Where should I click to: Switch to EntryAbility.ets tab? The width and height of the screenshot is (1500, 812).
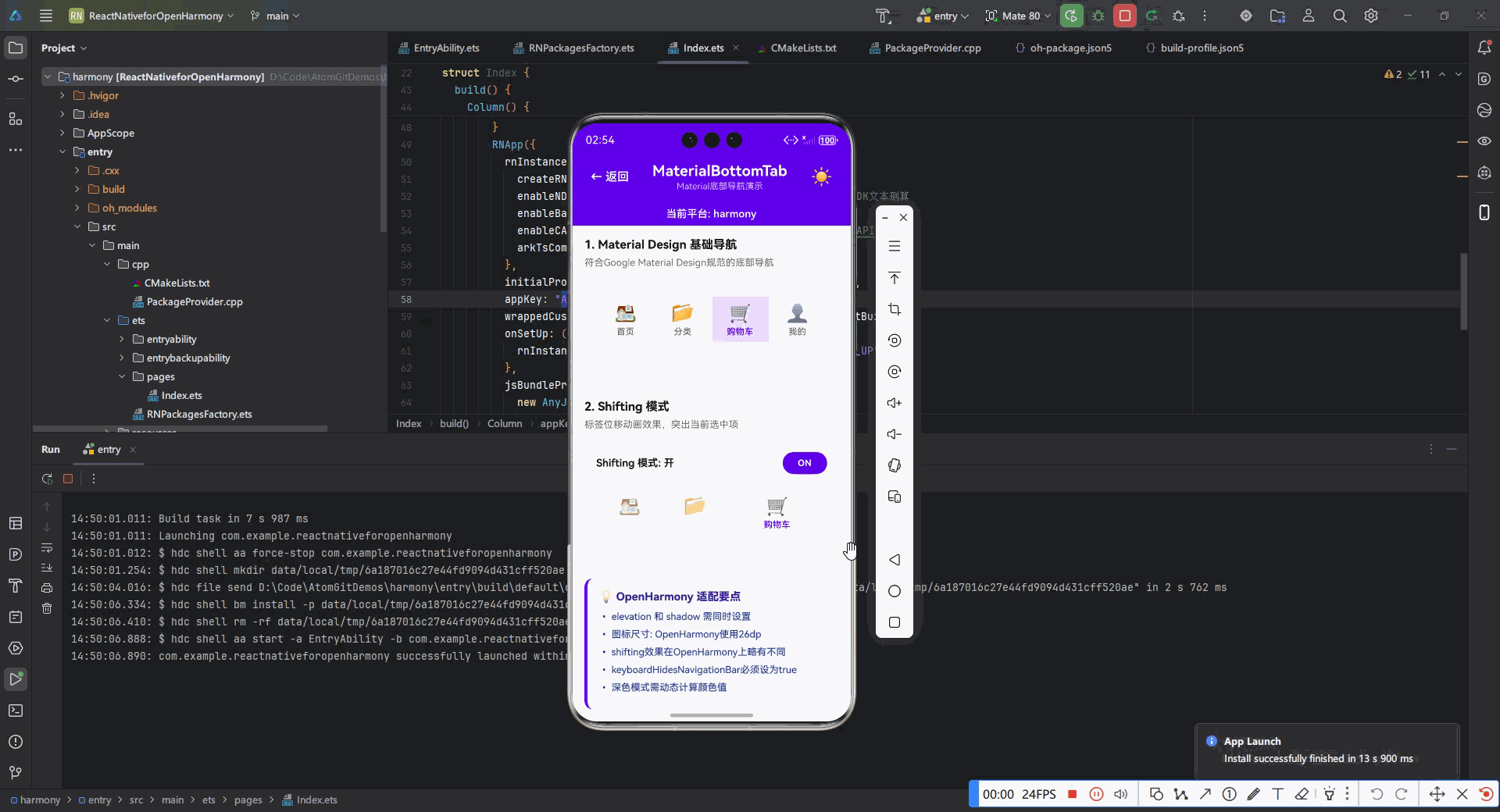point(439,48)
